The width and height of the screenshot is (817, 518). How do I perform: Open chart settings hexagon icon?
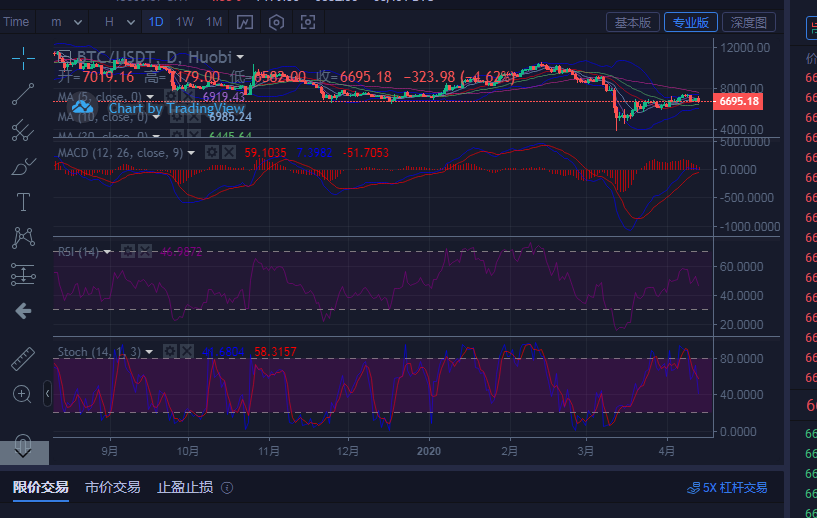click(276, 22)
